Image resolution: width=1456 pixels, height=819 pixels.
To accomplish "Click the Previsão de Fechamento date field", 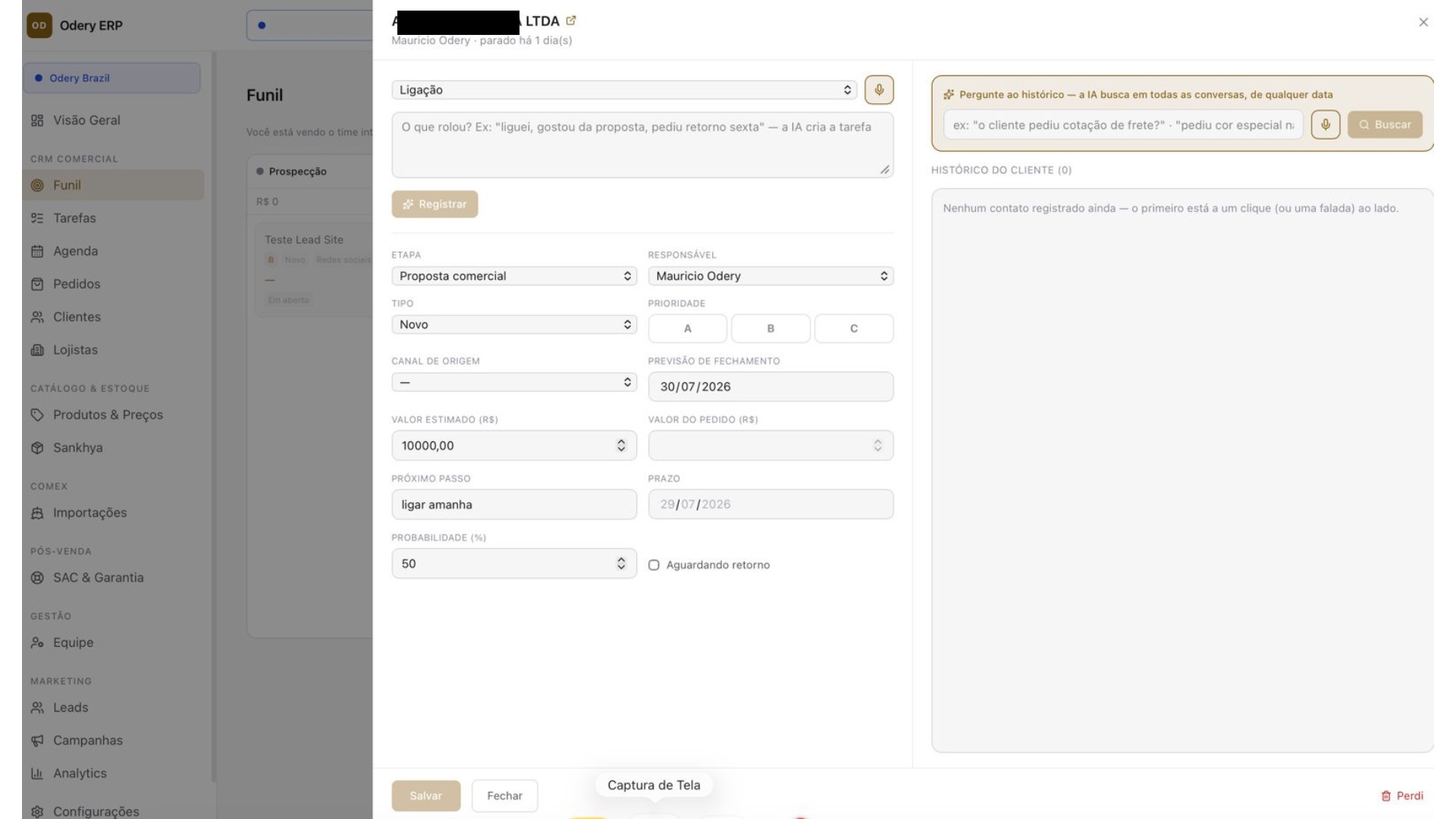I will (770, 387).
